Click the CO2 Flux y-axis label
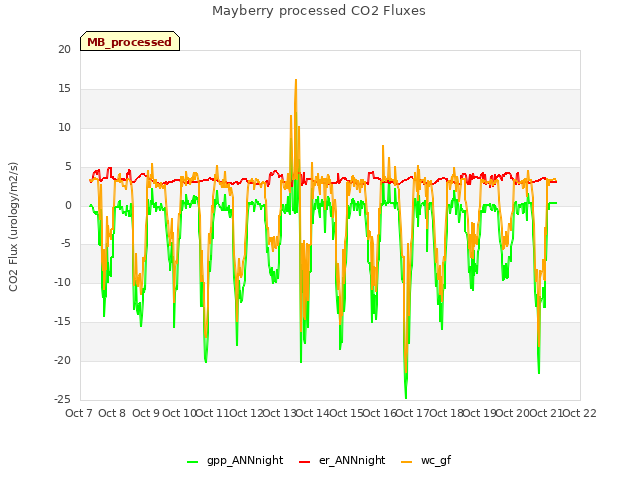 13,227
